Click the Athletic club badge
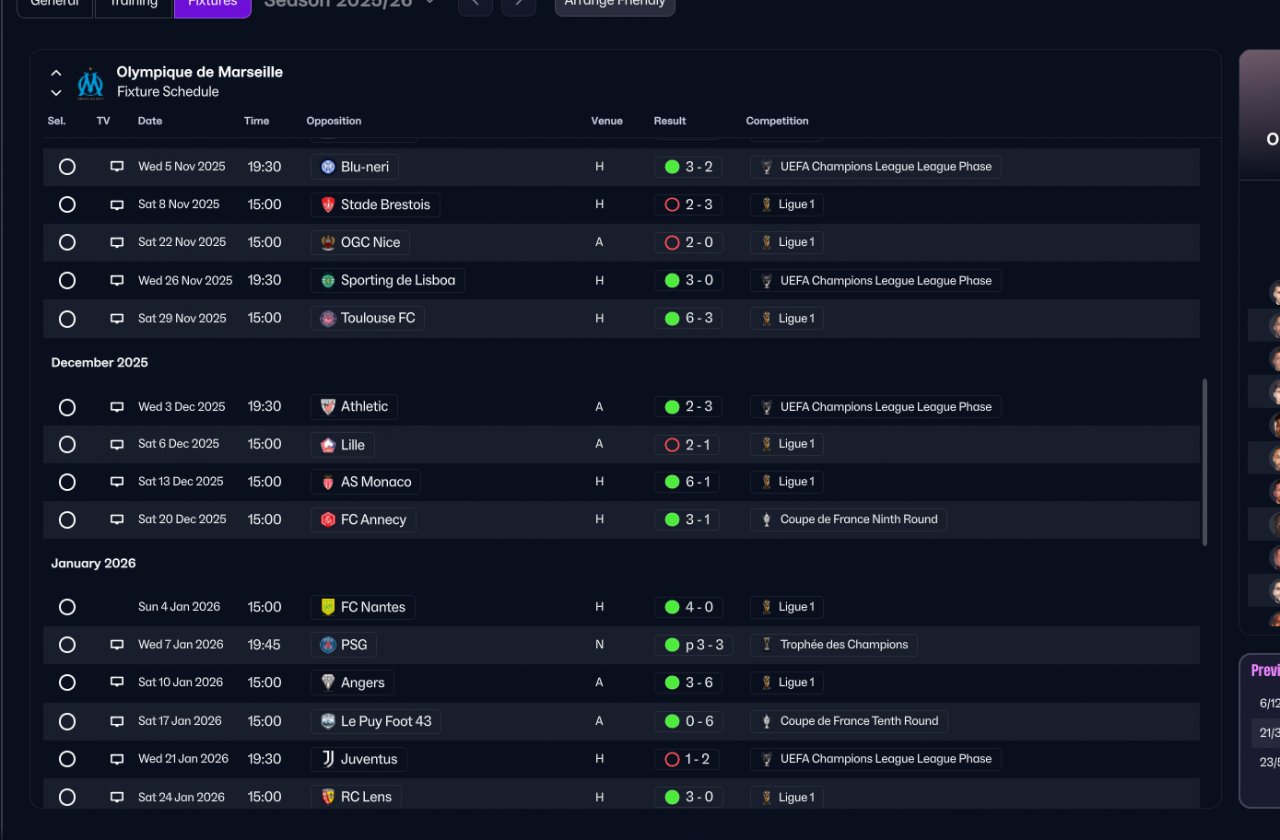 click(328, 407)
